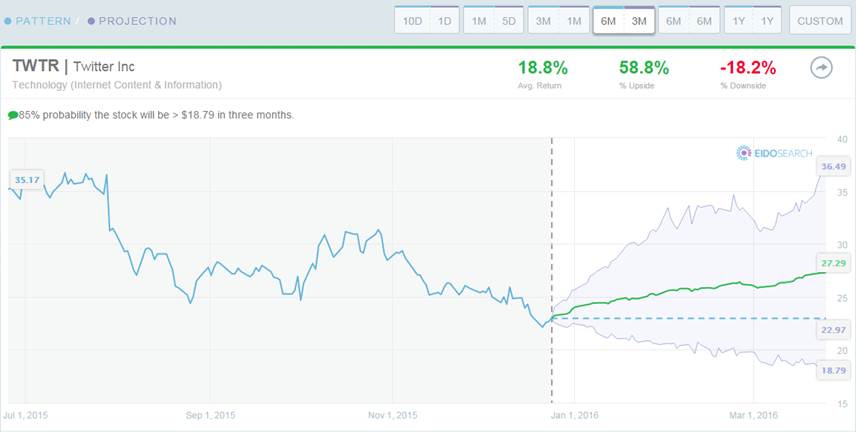Click the % Upside caption

click(x=637, y=86)
